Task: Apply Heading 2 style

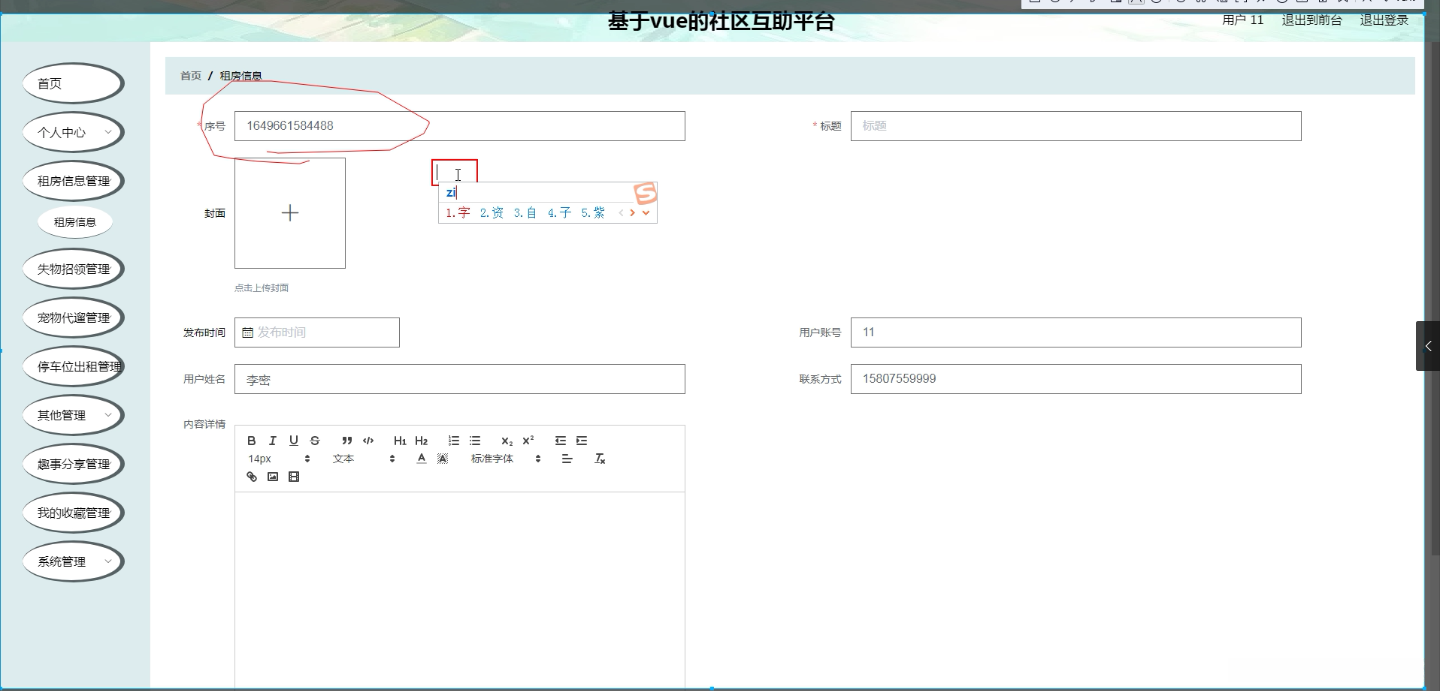Action: (x=421, y=441)
